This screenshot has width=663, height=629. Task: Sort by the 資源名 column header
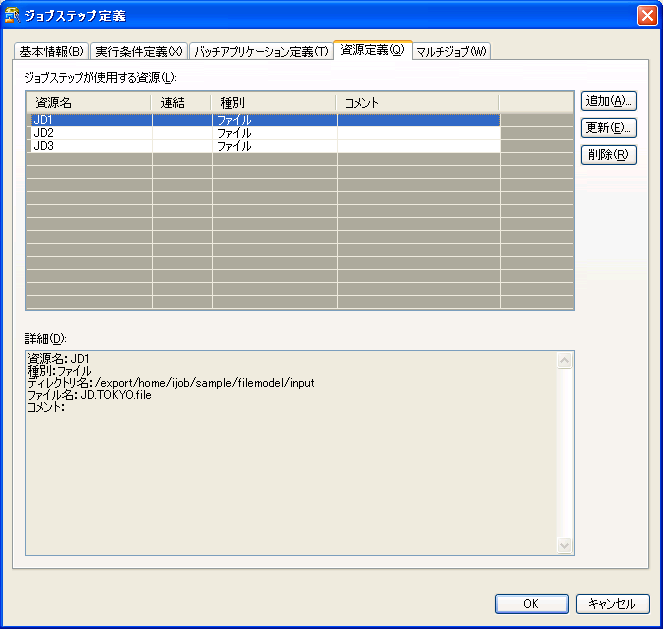[88, 103]
